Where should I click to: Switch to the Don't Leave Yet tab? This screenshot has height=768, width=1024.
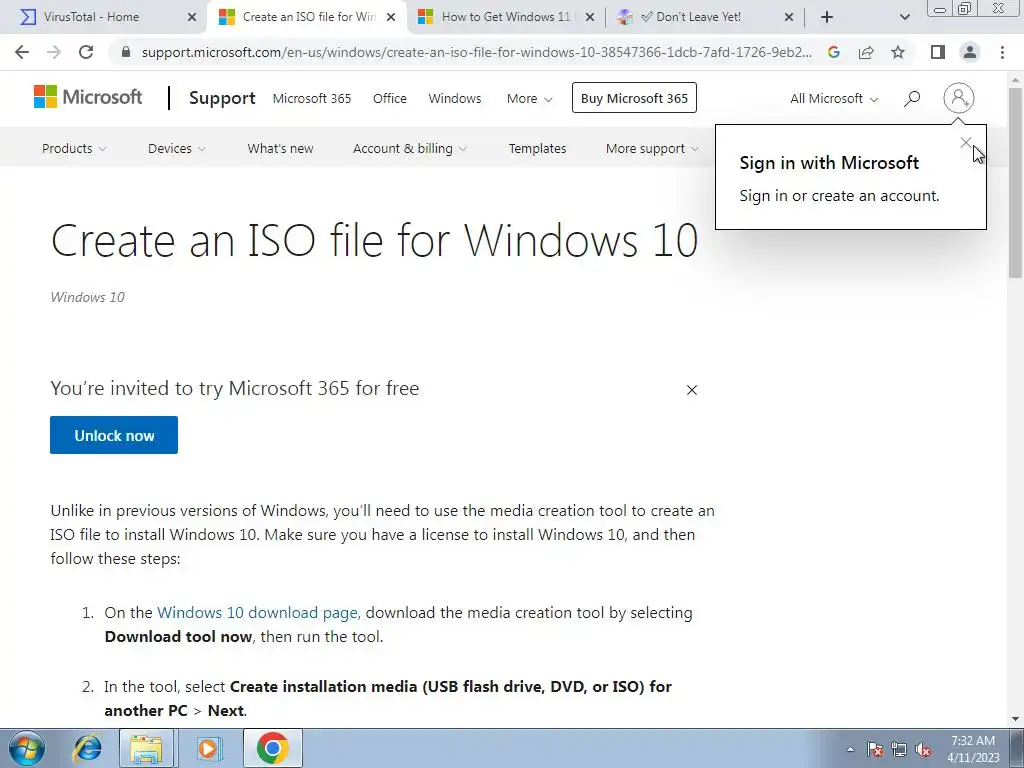click(705, 18)
